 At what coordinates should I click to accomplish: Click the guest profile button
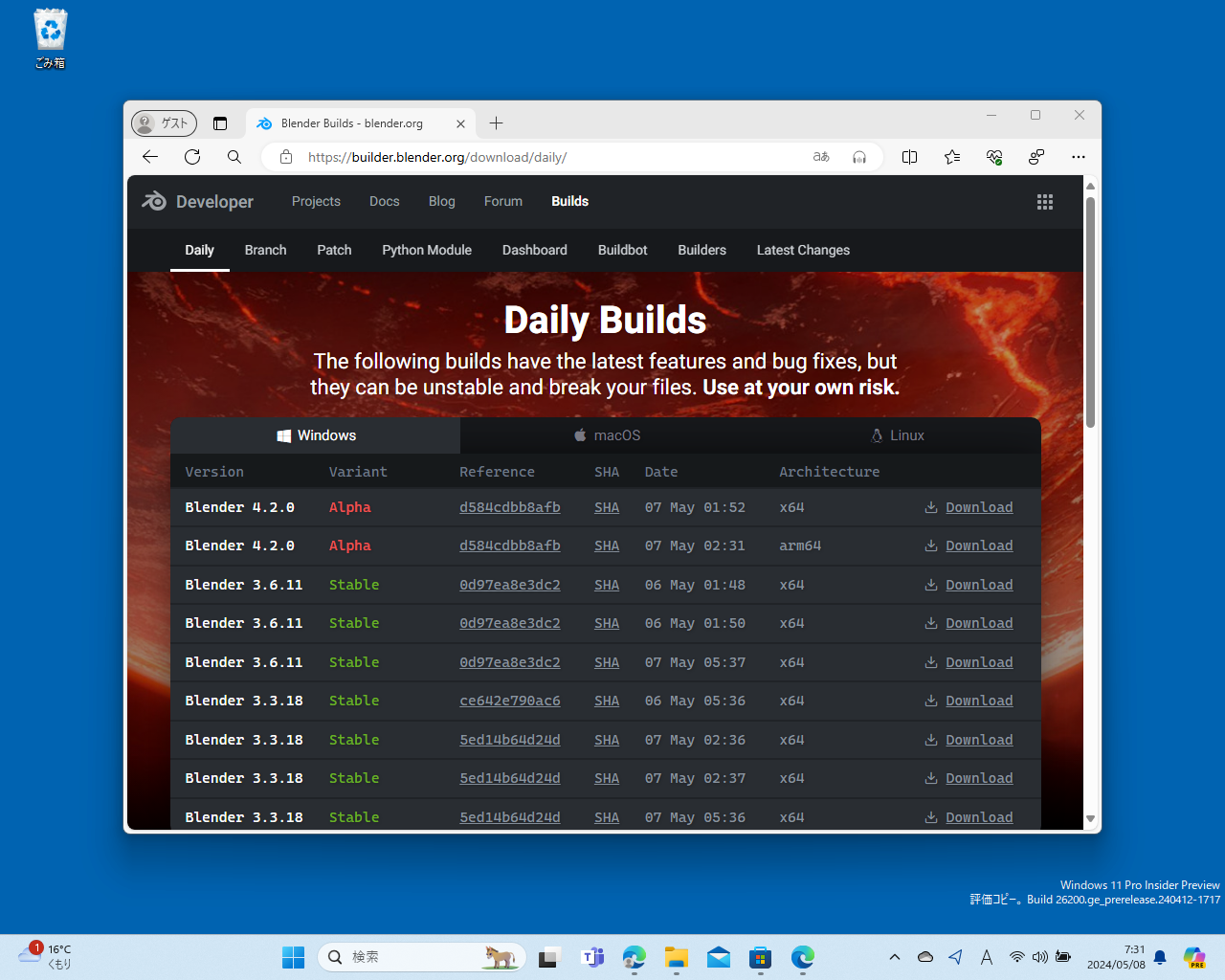[x=164, y=123]
